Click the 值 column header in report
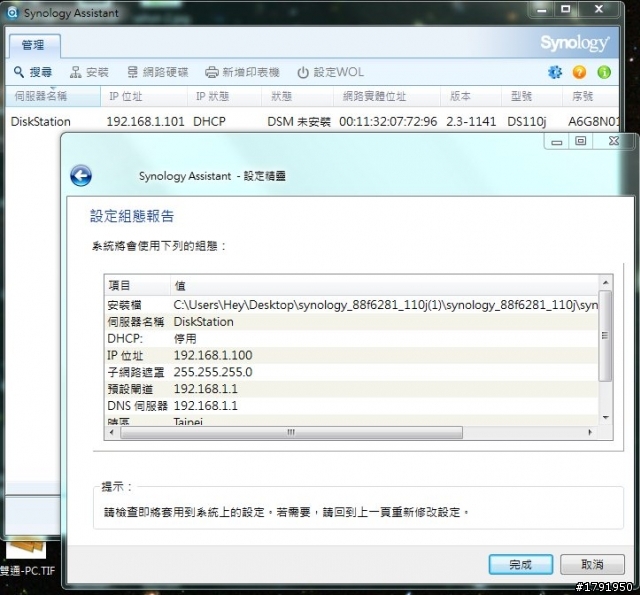This screenshot has height=595, width=640. pos(384,285)
